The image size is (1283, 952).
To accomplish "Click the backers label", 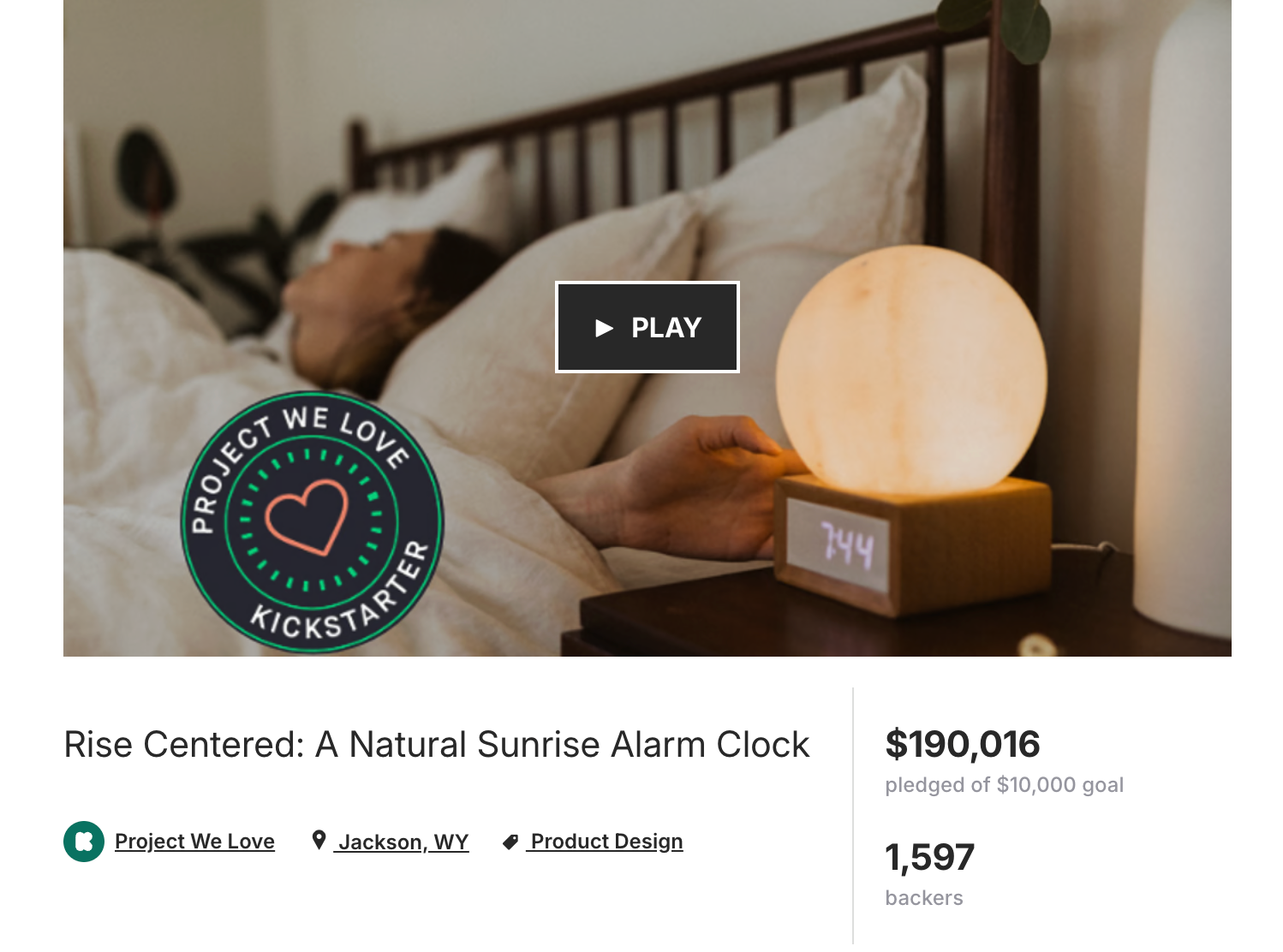I will 924,898.
